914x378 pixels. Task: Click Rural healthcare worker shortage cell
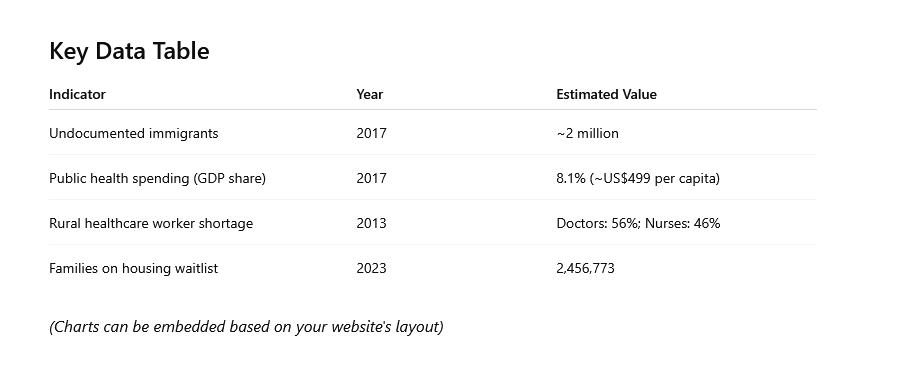151,223
